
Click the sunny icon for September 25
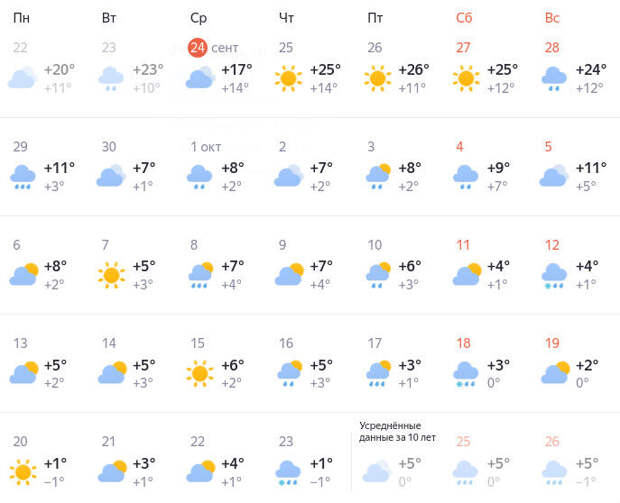pos(289,77)
